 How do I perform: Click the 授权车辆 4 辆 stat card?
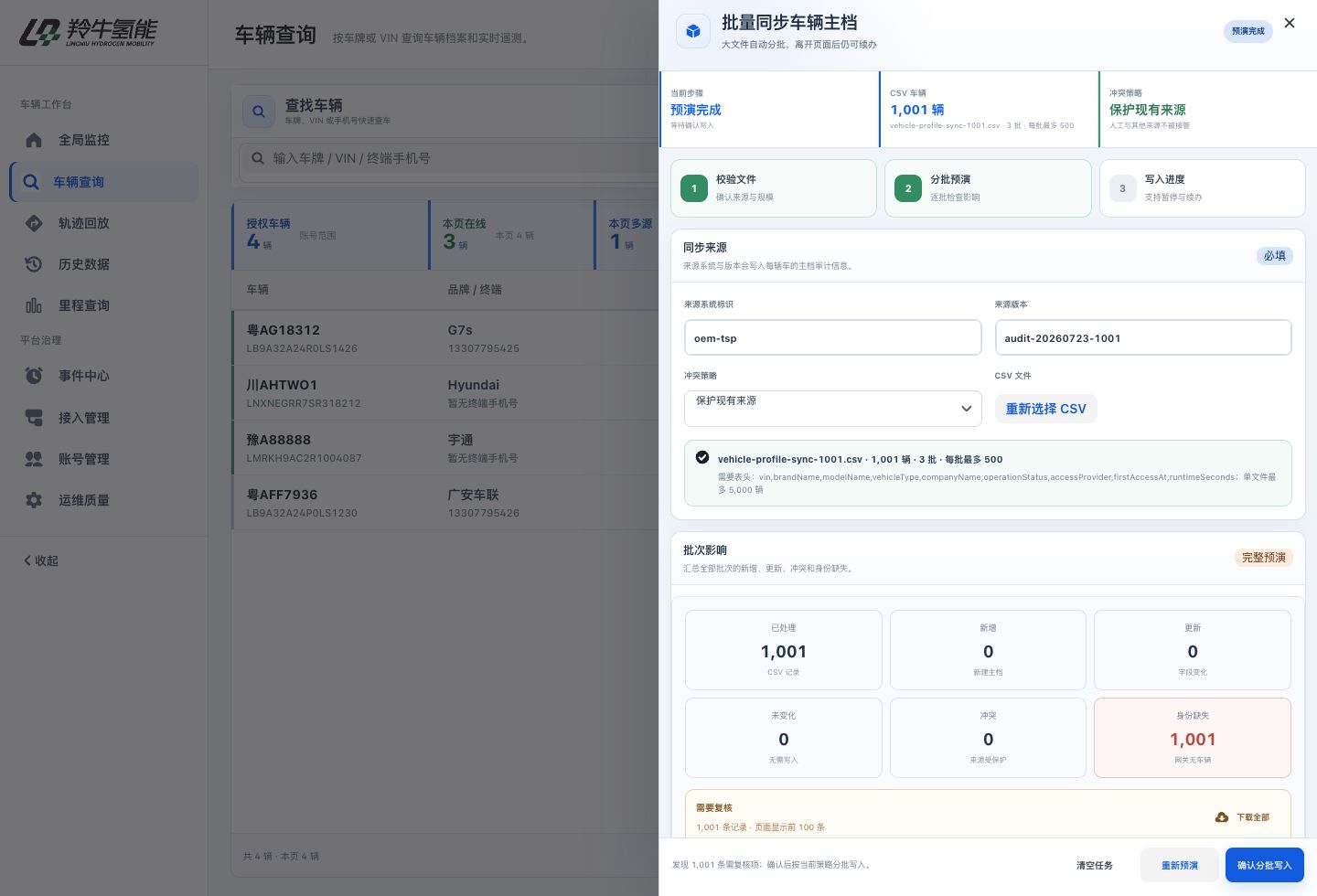(x=330, y=236)
